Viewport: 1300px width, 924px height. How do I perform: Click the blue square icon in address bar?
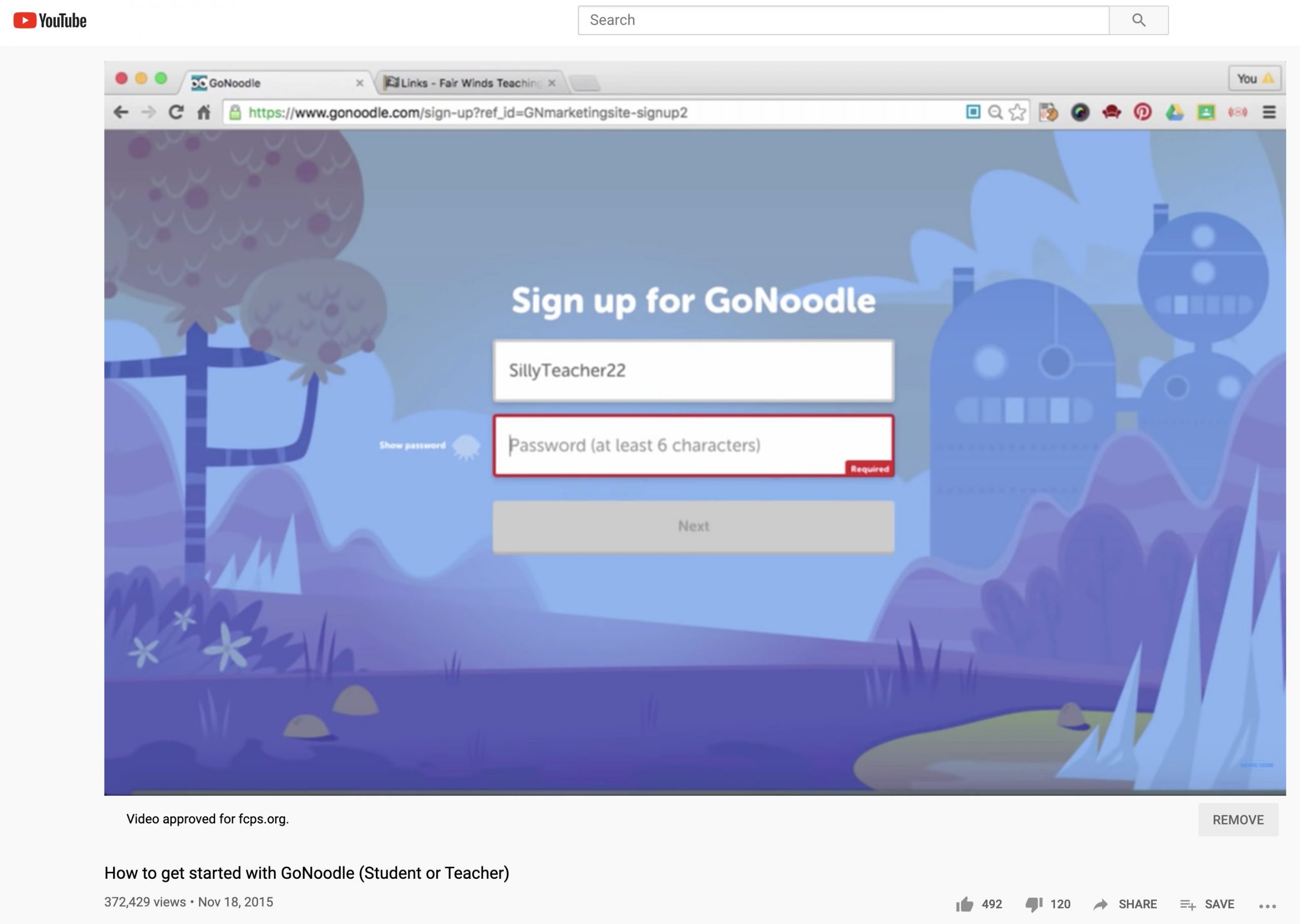973,112
